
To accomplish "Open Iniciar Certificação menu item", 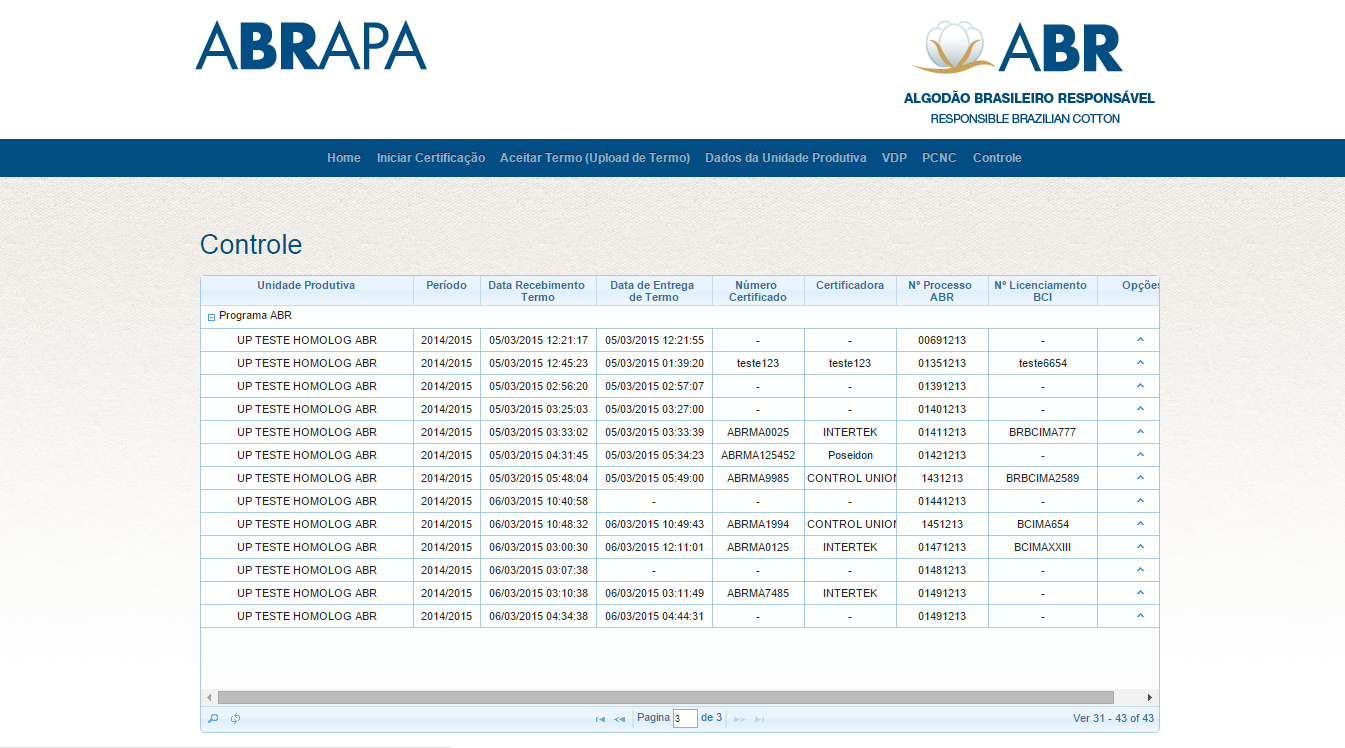I will 431,158.
